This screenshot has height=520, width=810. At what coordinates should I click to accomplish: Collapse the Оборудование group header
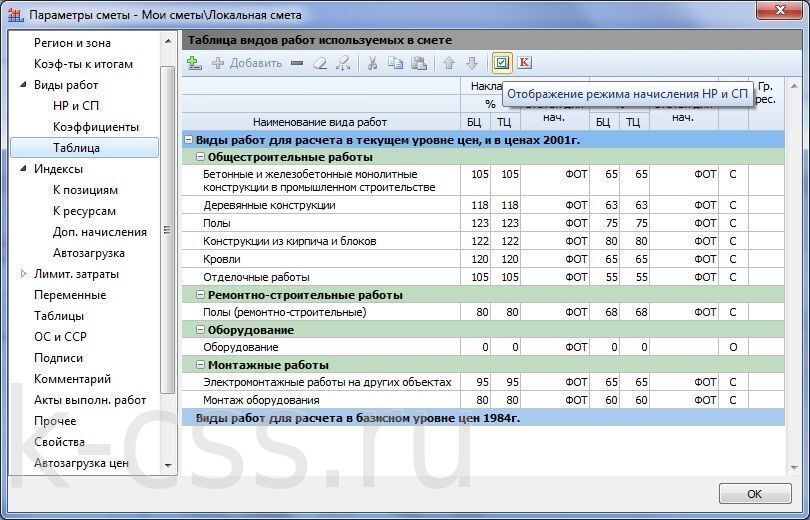[200, 330]
